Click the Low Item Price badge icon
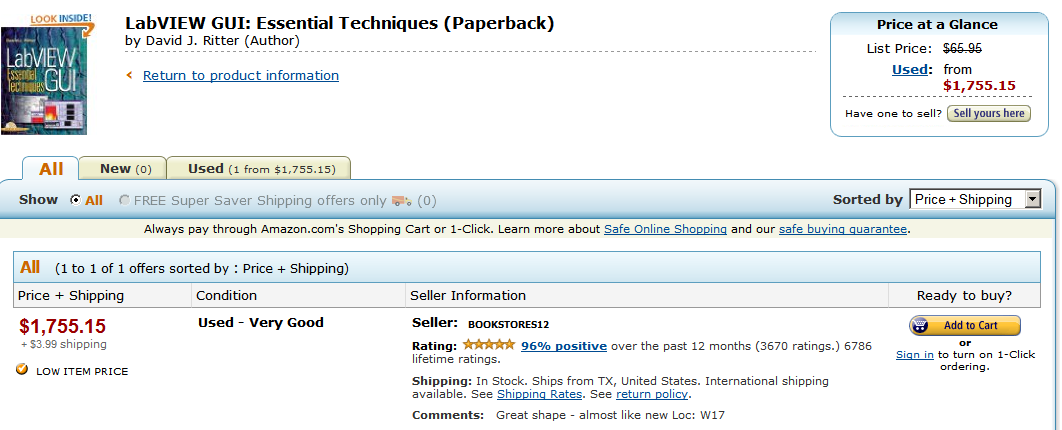This screenshot has width=1062, height=430. click(22, 370)
